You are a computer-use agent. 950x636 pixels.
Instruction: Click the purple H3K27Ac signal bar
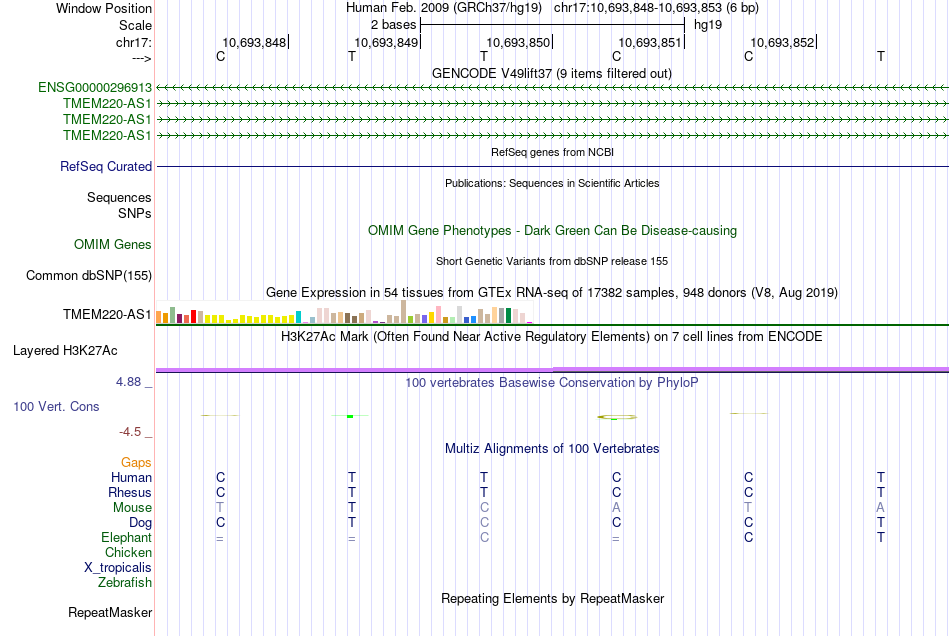click(x=552, y=369)
